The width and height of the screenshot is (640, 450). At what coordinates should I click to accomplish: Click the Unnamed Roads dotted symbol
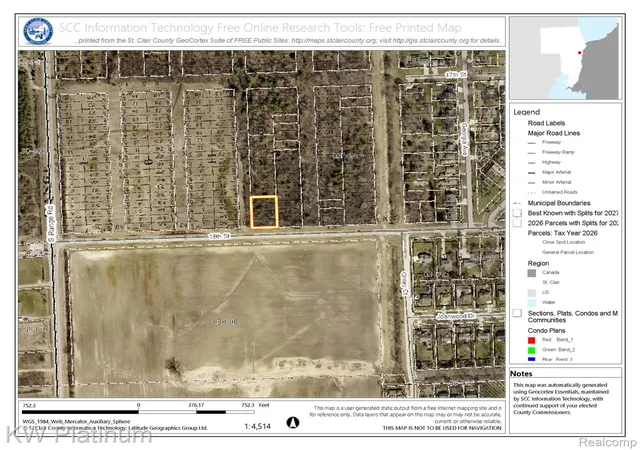(531, 192)
